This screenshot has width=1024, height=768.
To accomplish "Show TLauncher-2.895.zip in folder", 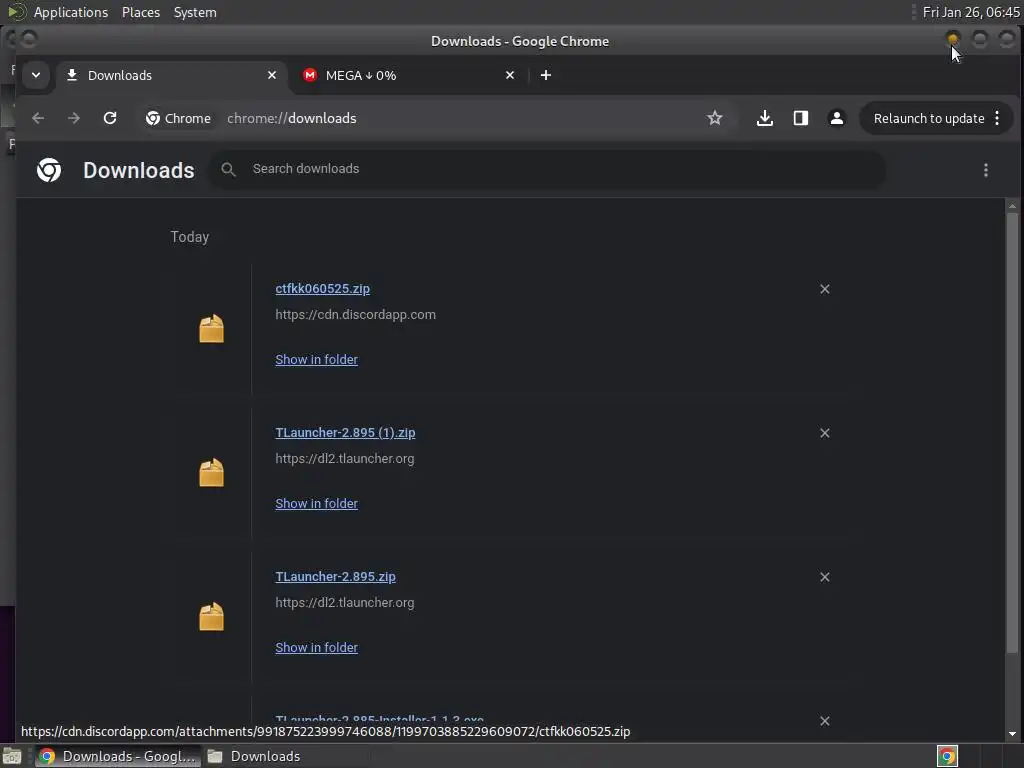I will 317,648.
